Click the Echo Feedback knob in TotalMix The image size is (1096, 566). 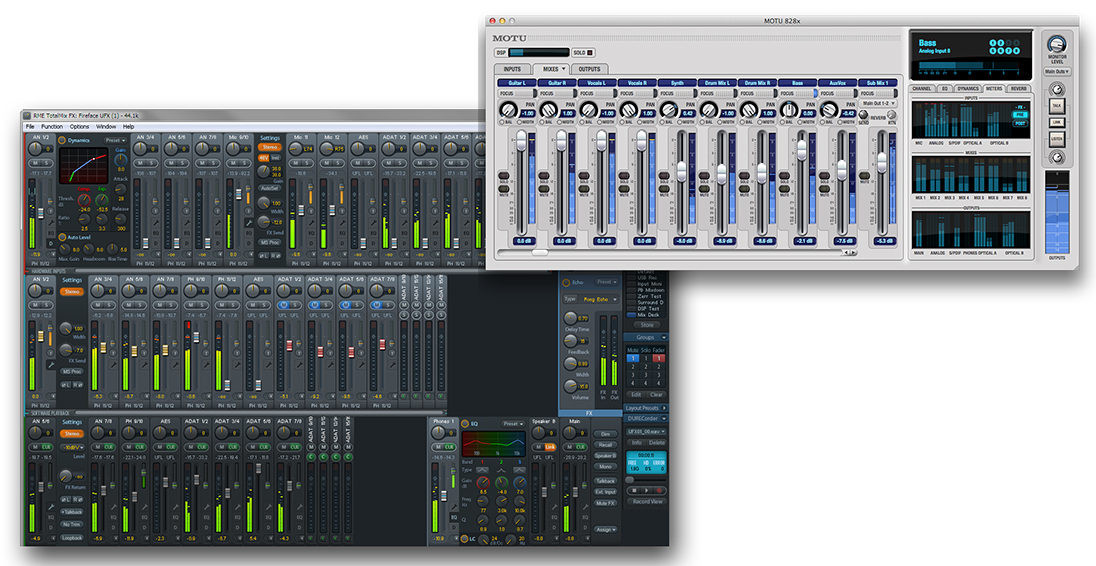coord(570,340)
